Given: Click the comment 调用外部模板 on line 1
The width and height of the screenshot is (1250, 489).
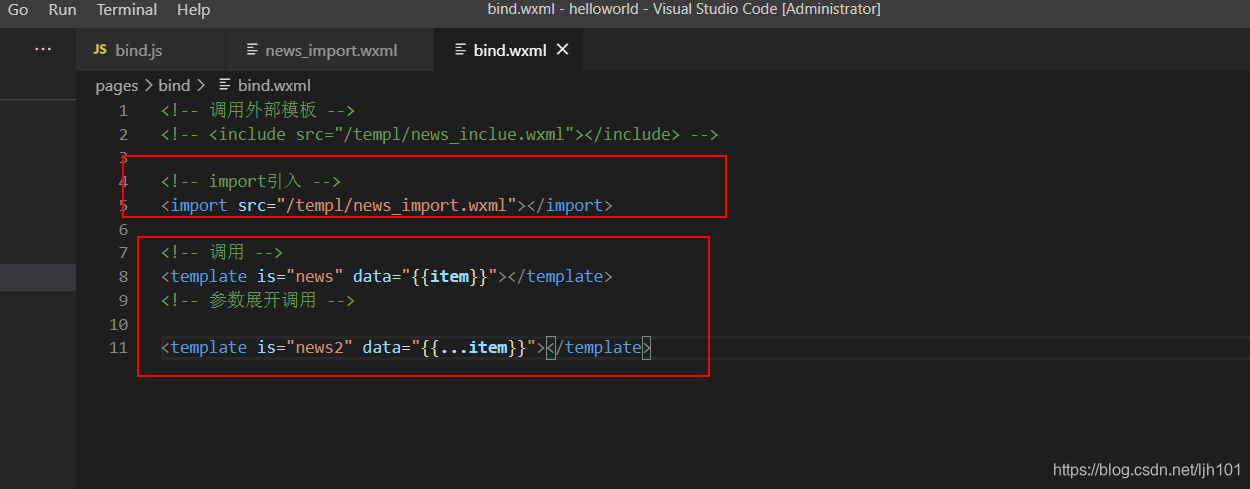Looking at the screenshot, I should (x=258, y=111).
